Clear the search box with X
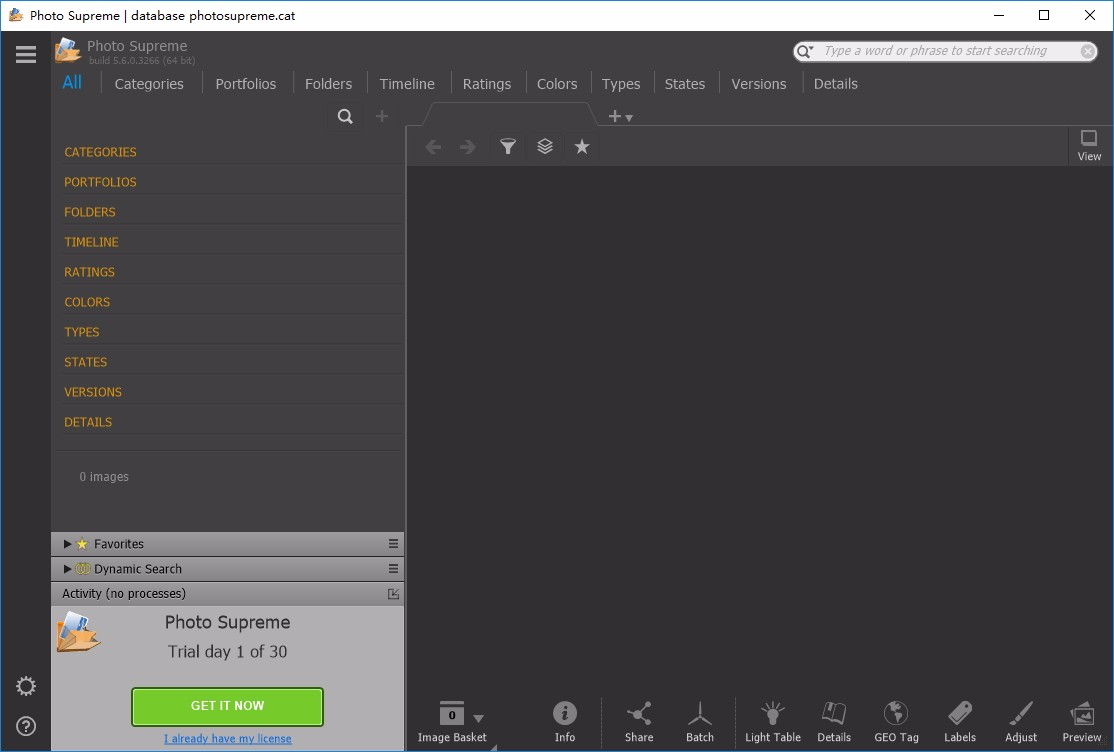This screenshot has width=1114, height=752. click(1087, 51)
